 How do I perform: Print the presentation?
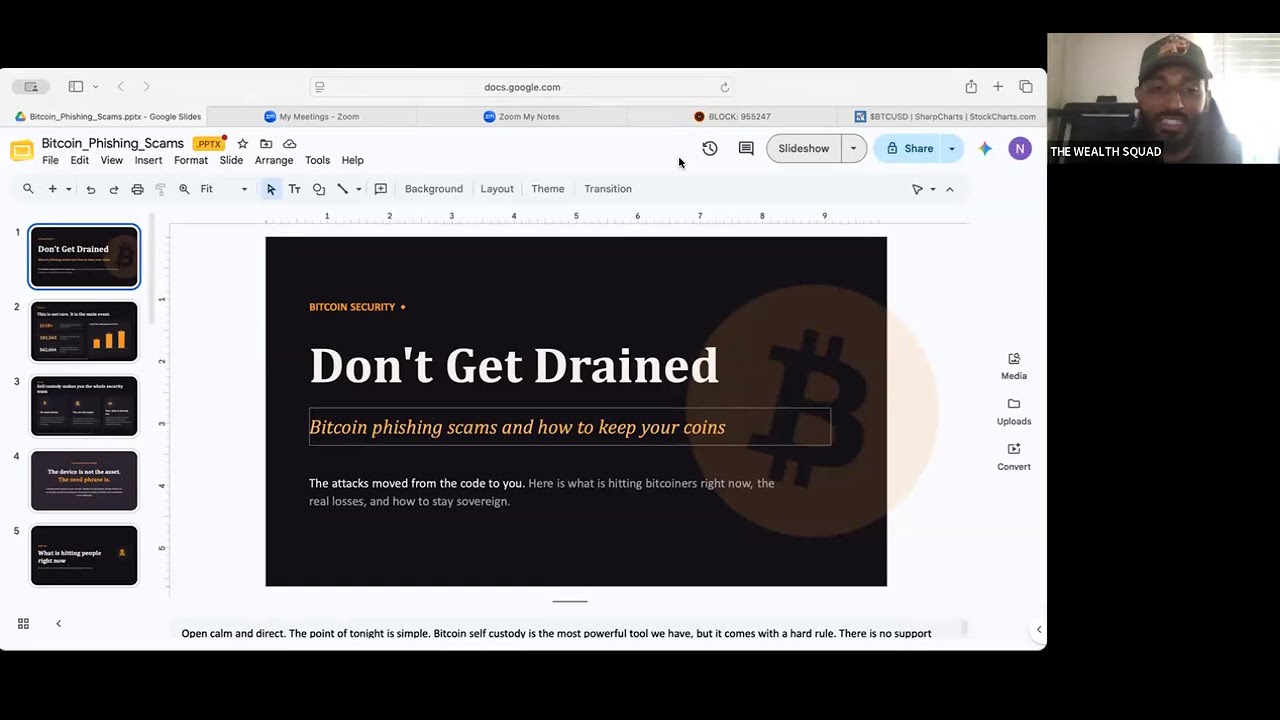[137, 189]
